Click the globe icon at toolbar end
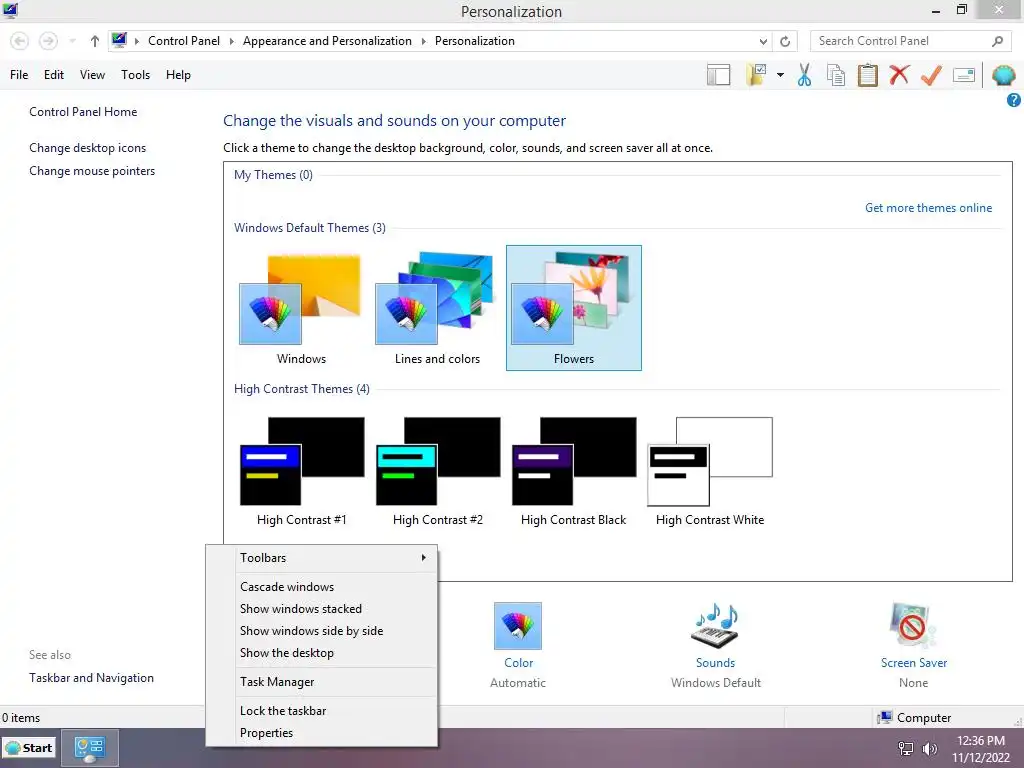Viewport: 1024px width, 768px height. 1003,75
